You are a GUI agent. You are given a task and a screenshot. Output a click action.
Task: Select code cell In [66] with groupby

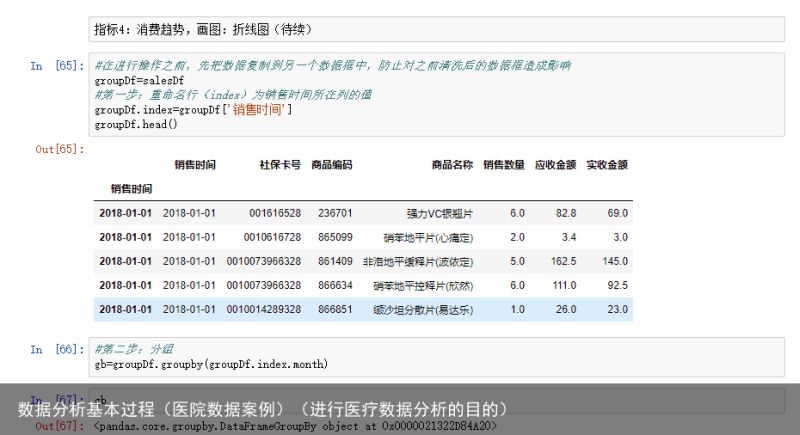click(436, 357)
